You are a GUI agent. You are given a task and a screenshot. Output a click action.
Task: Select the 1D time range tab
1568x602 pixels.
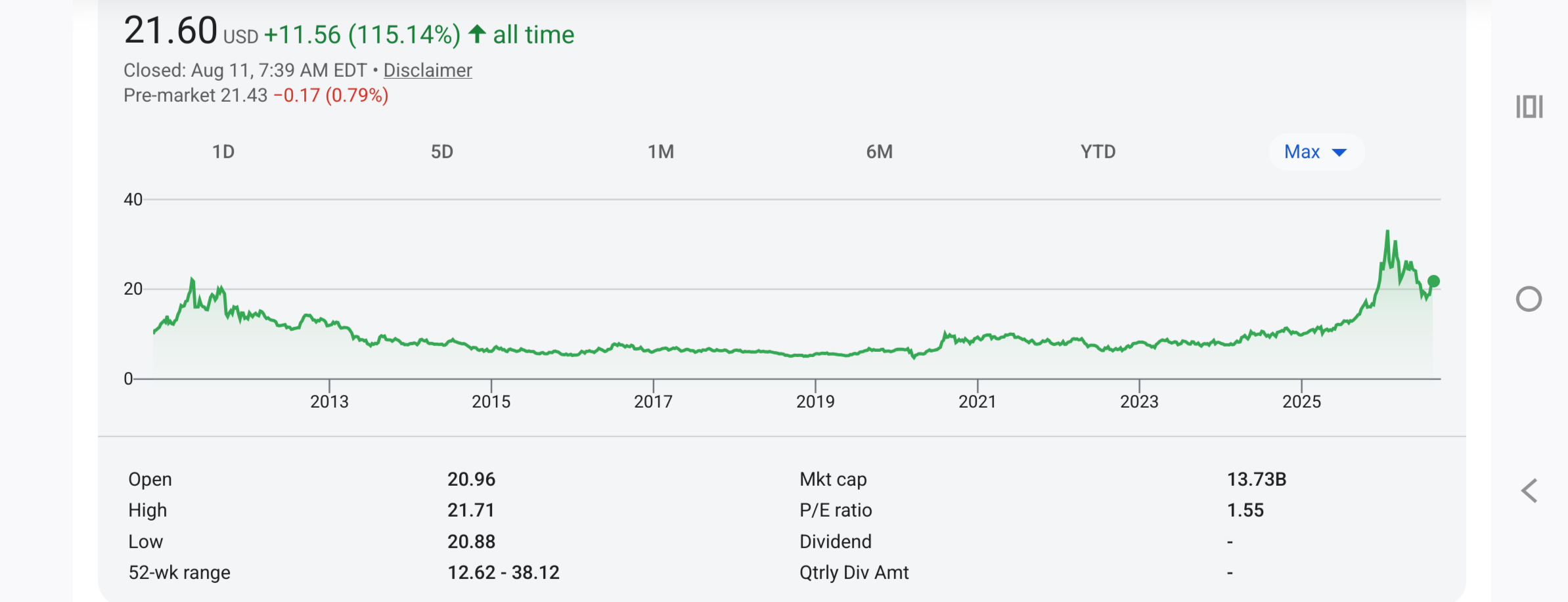[223, 152]
